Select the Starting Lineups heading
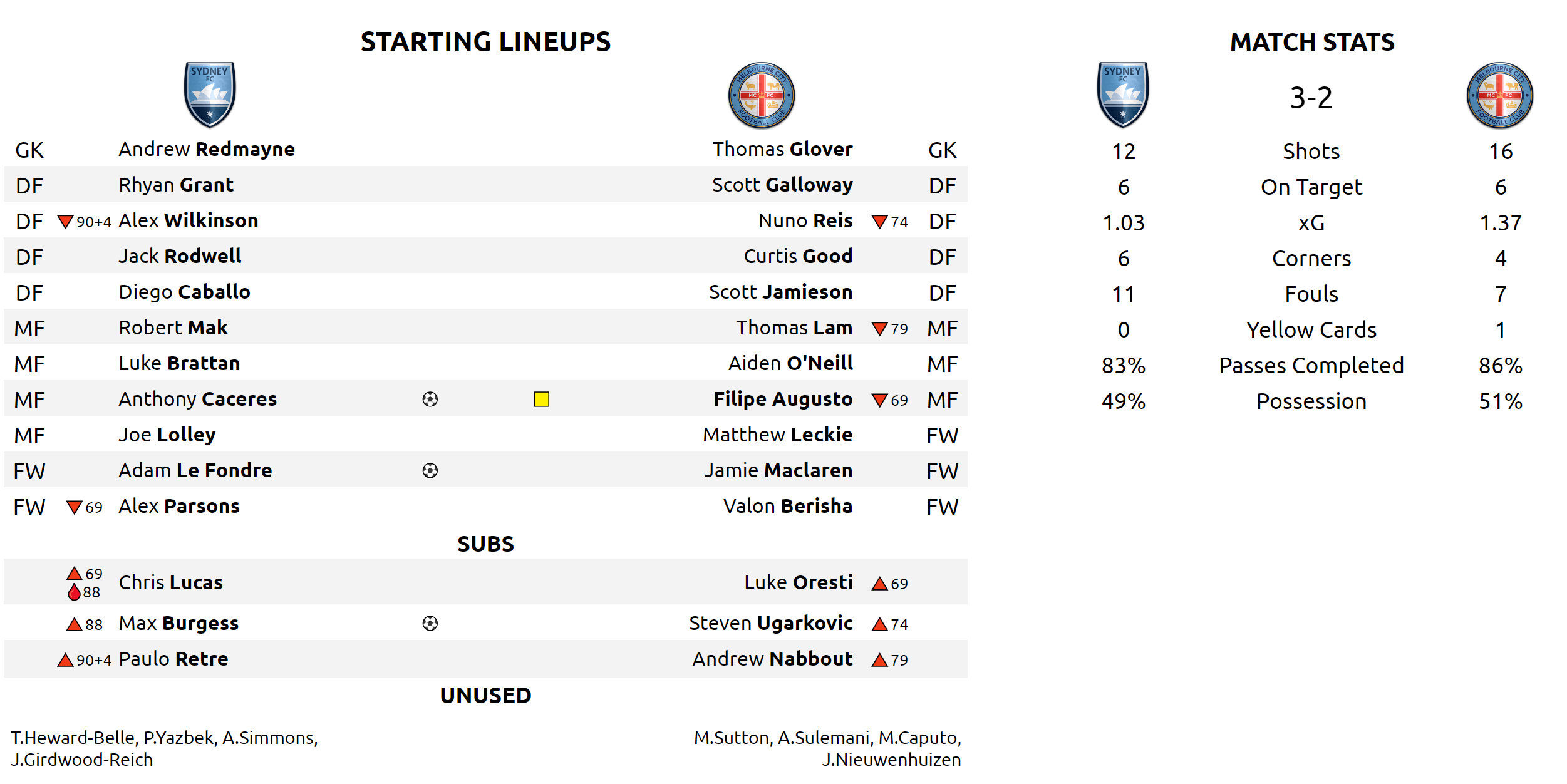This screenshot has width=1567, height=784. click(x=485, y=42)
